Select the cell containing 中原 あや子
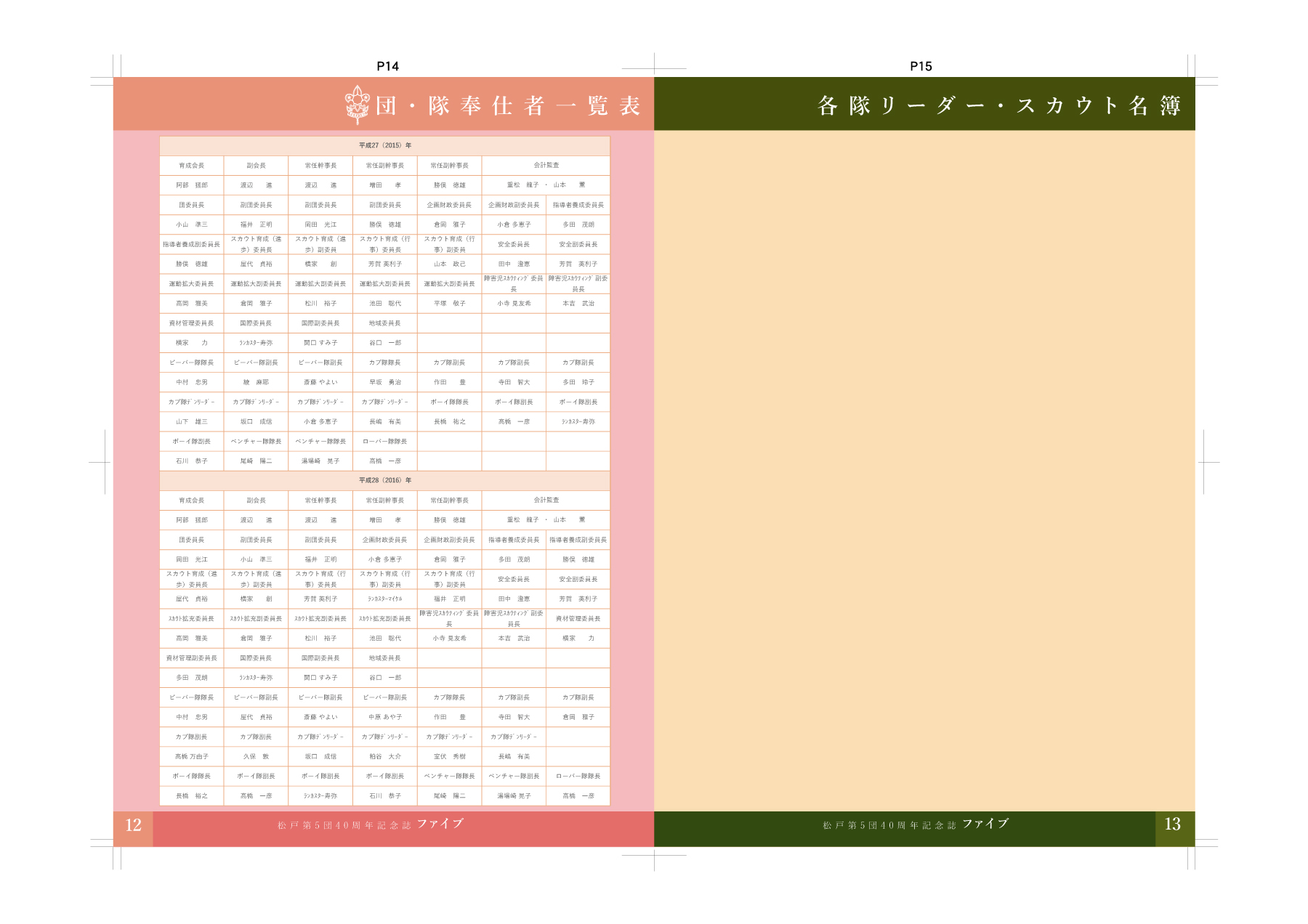The height and width of the screenshot is (924, 1308). click(384, 717)
